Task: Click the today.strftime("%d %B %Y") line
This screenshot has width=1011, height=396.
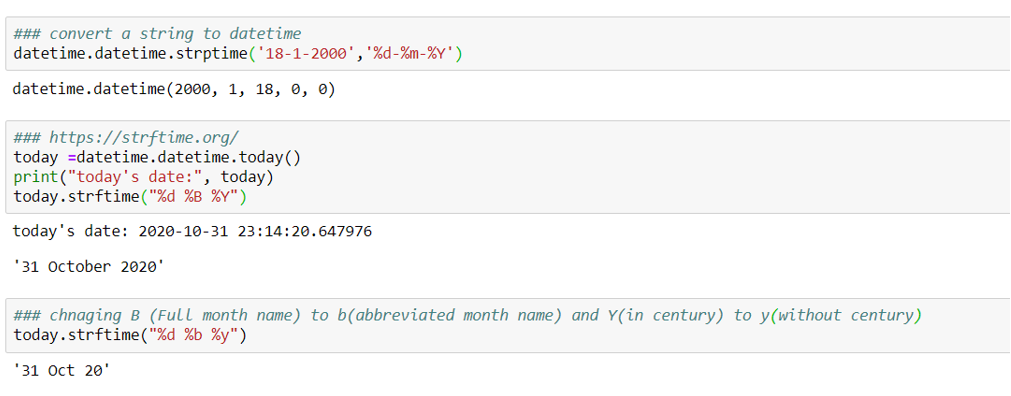Action: 130,195
